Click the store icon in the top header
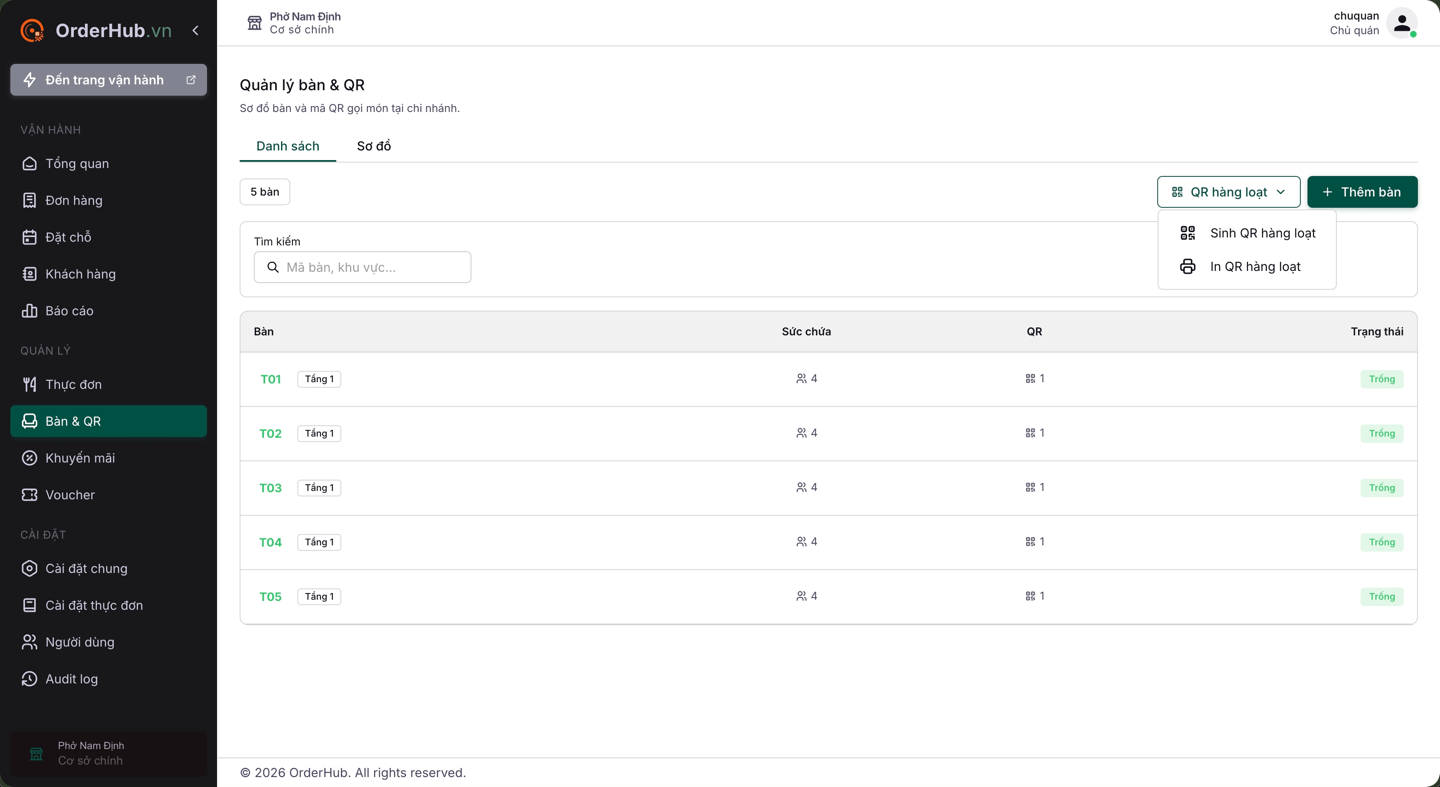The width and height of the screenshot is (1440, 787). (254, 23)
